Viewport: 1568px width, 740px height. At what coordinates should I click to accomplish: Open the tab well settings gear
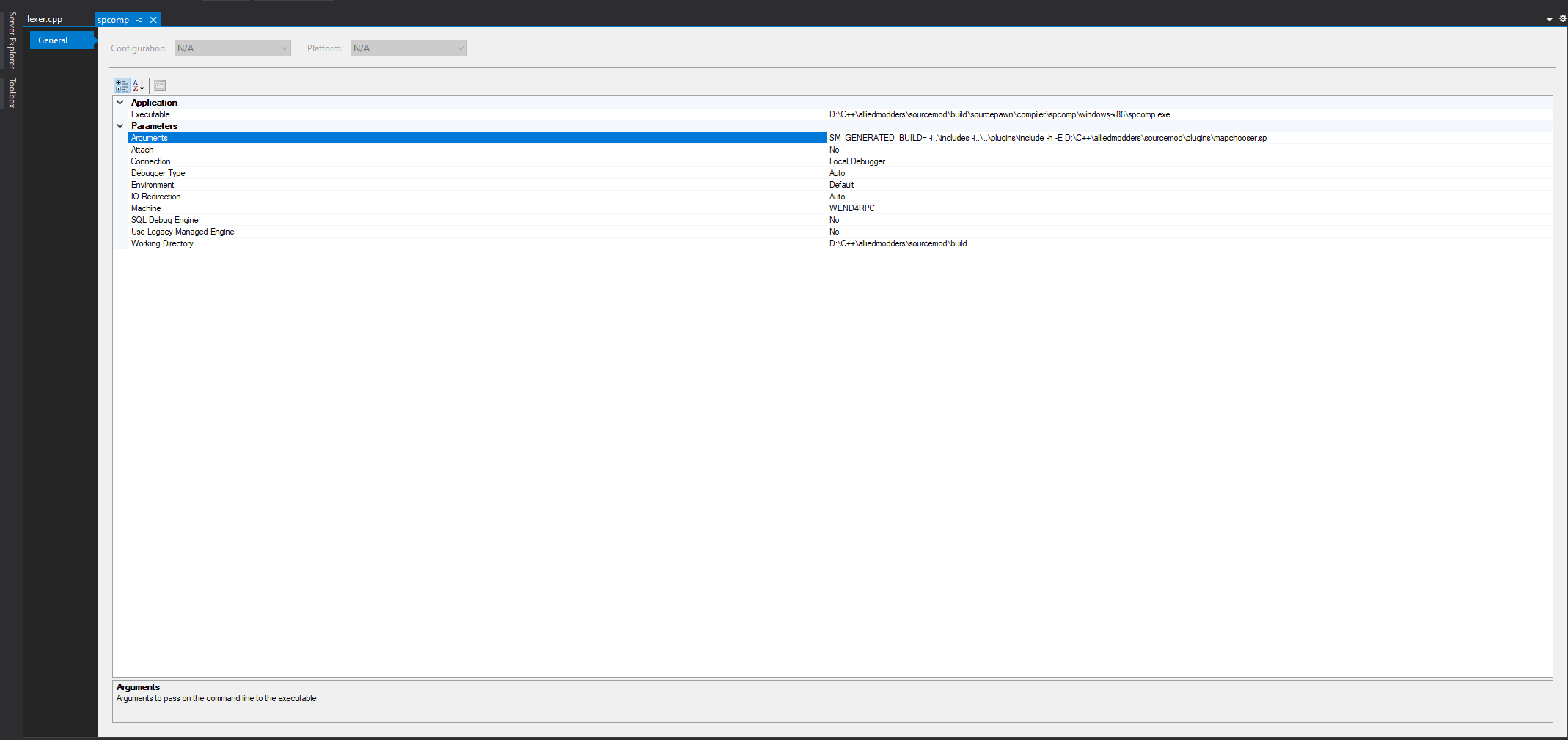point(1562,19)
